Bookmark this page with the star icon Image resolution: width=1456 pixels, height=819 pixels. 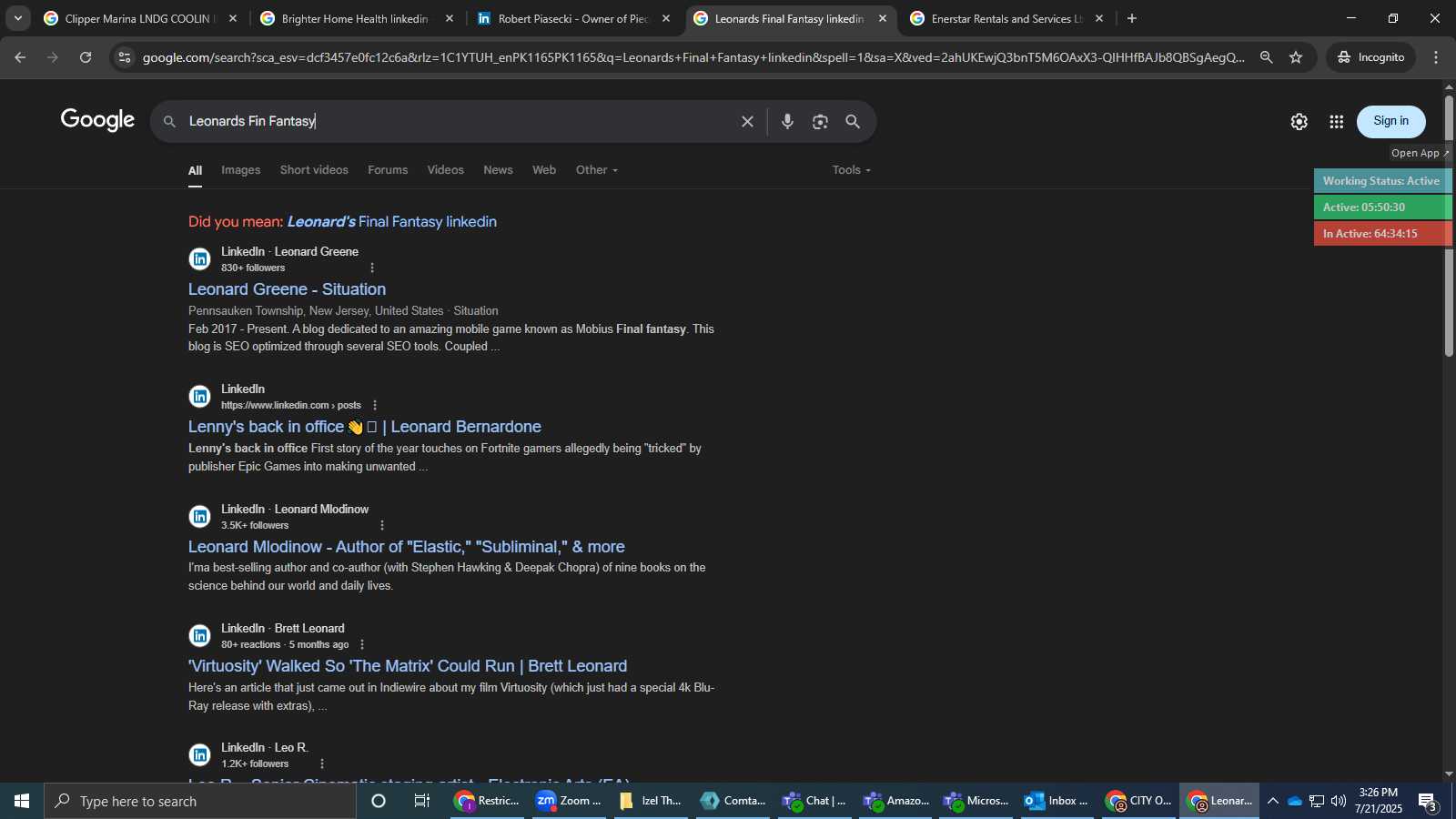tap(1296, 56)
